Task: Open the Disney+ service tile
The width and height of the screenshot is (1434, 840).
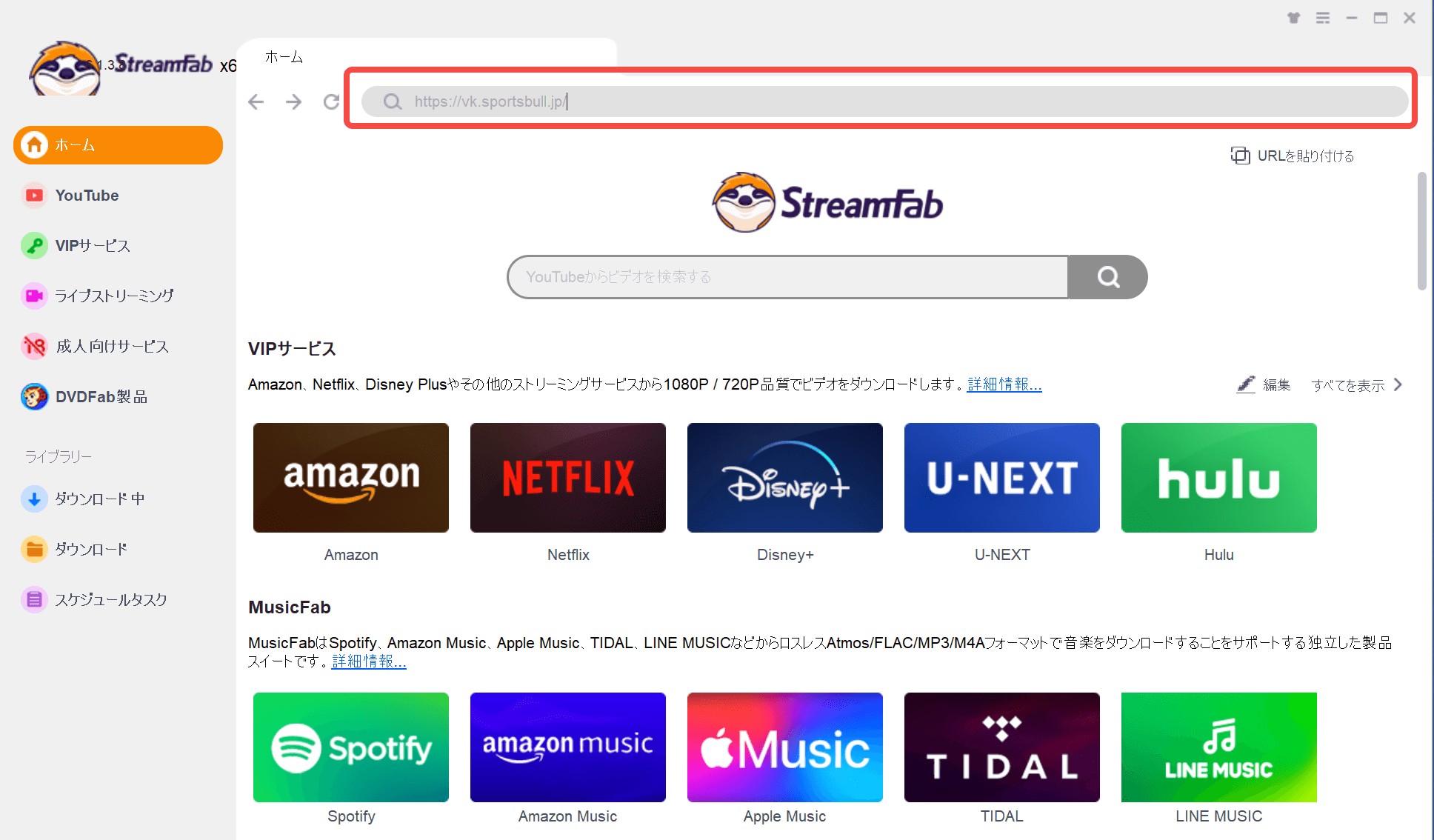Action: coord(785,478)
